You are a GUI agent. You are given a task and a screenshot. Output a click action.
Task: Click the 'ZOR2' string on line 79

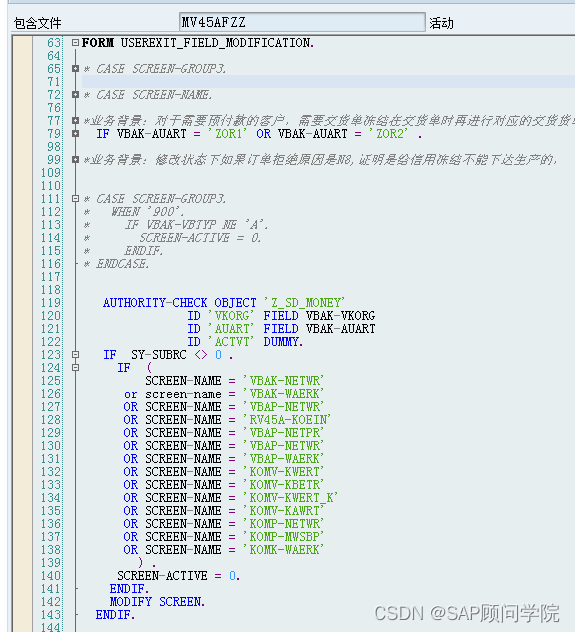click(x=388, y=133)
